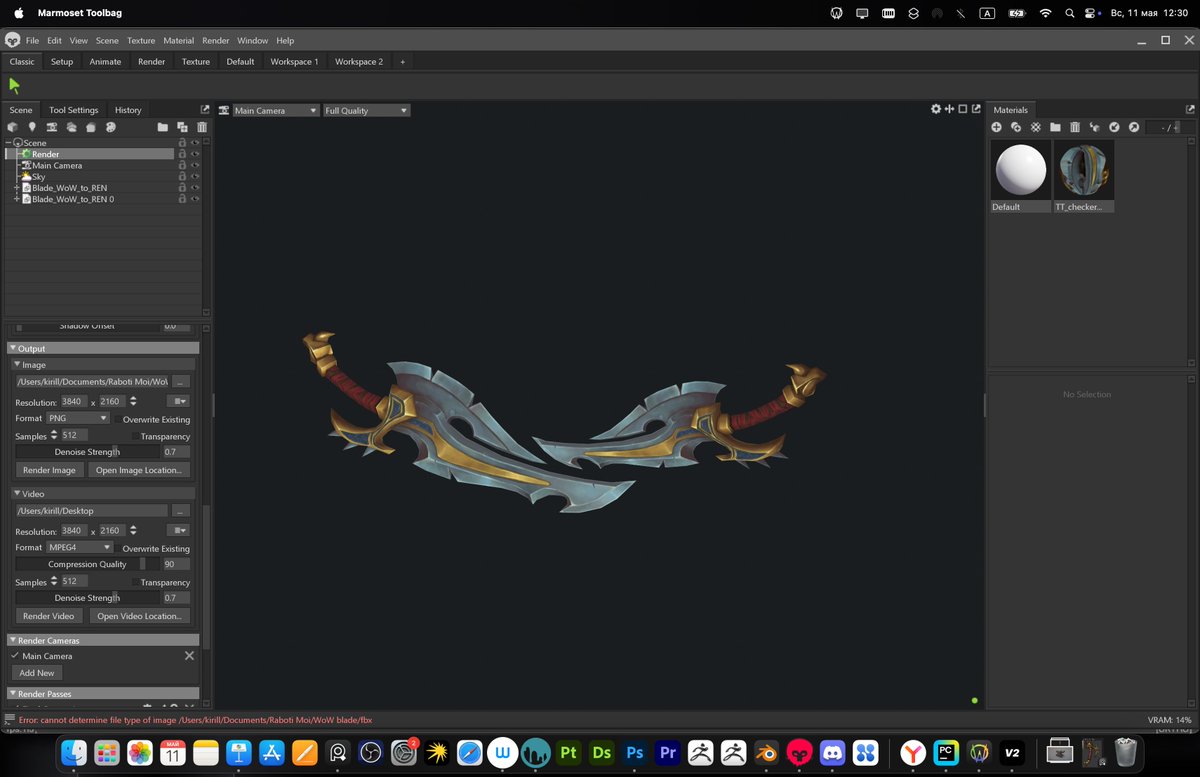Click the duplicate icon in the Scene toolbar
1200x777 pixels.
(182, 127)
